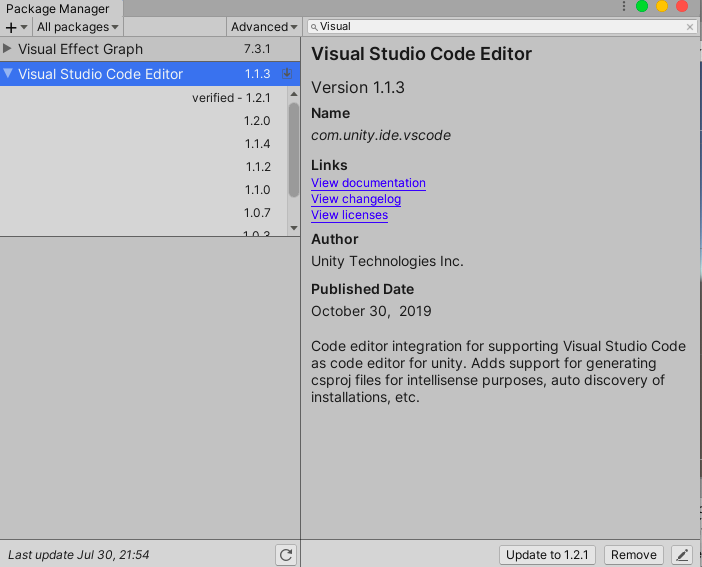Screen dimensions: 702x567
Task: Click the Remove package button
Action: click(634, 555)
